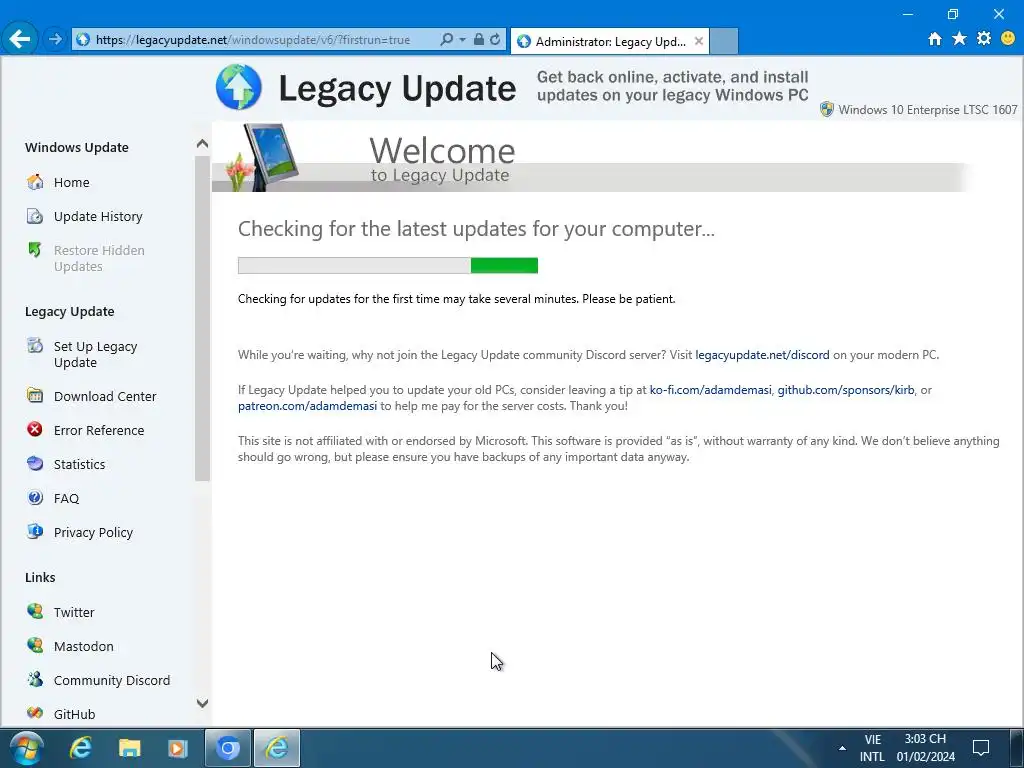Switch to the Chromium browser taskbar icon
The width and height of the screenshot is (1024, 768).
[227, 748]
